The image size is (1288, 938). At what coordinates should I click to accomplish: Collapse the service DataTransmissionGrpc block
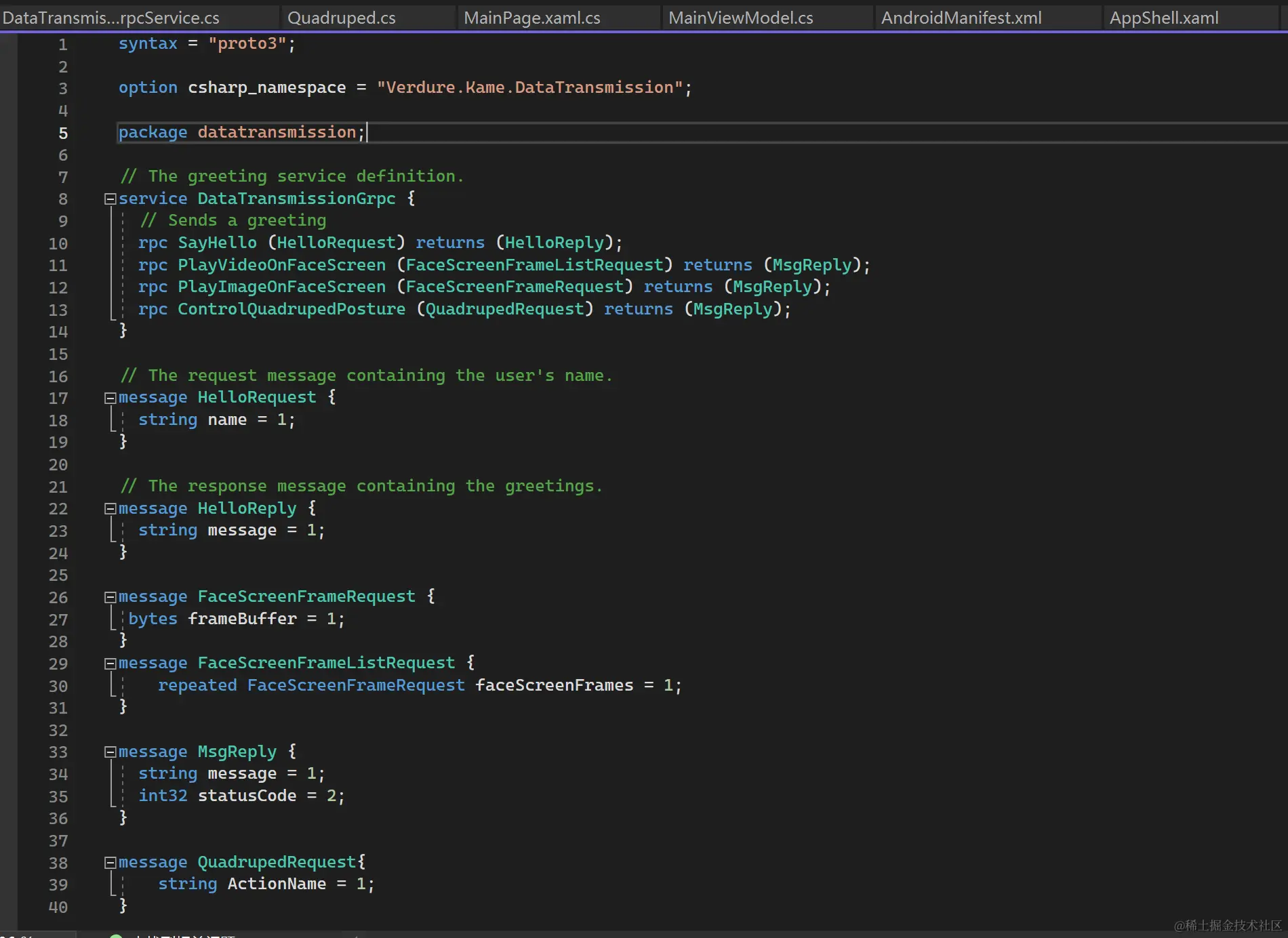click(x=110, y=199)
